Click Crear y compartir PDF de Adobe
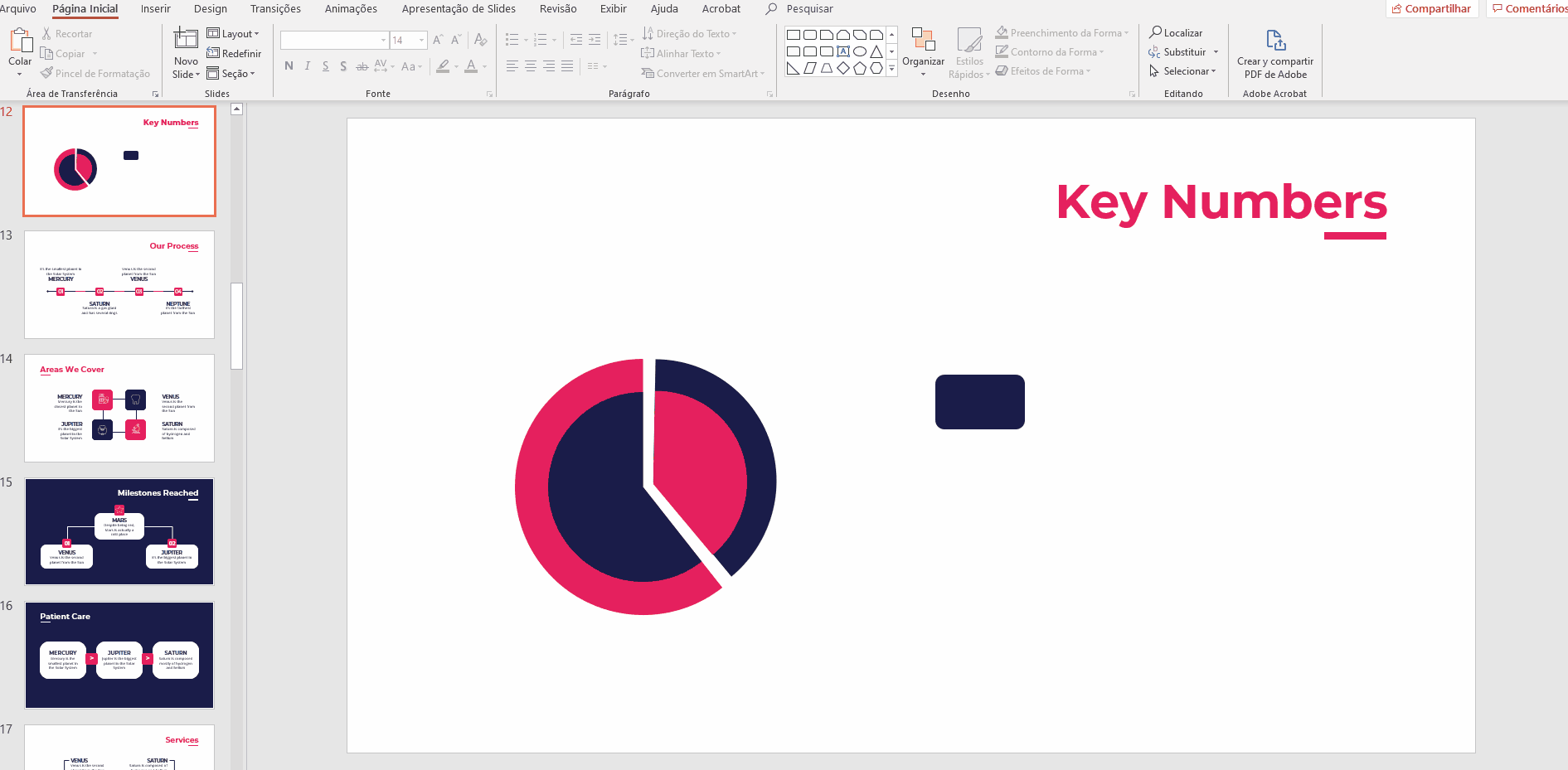Image resolution: width=1568 pixels, height=770 pixels. tap(1275, 53)
